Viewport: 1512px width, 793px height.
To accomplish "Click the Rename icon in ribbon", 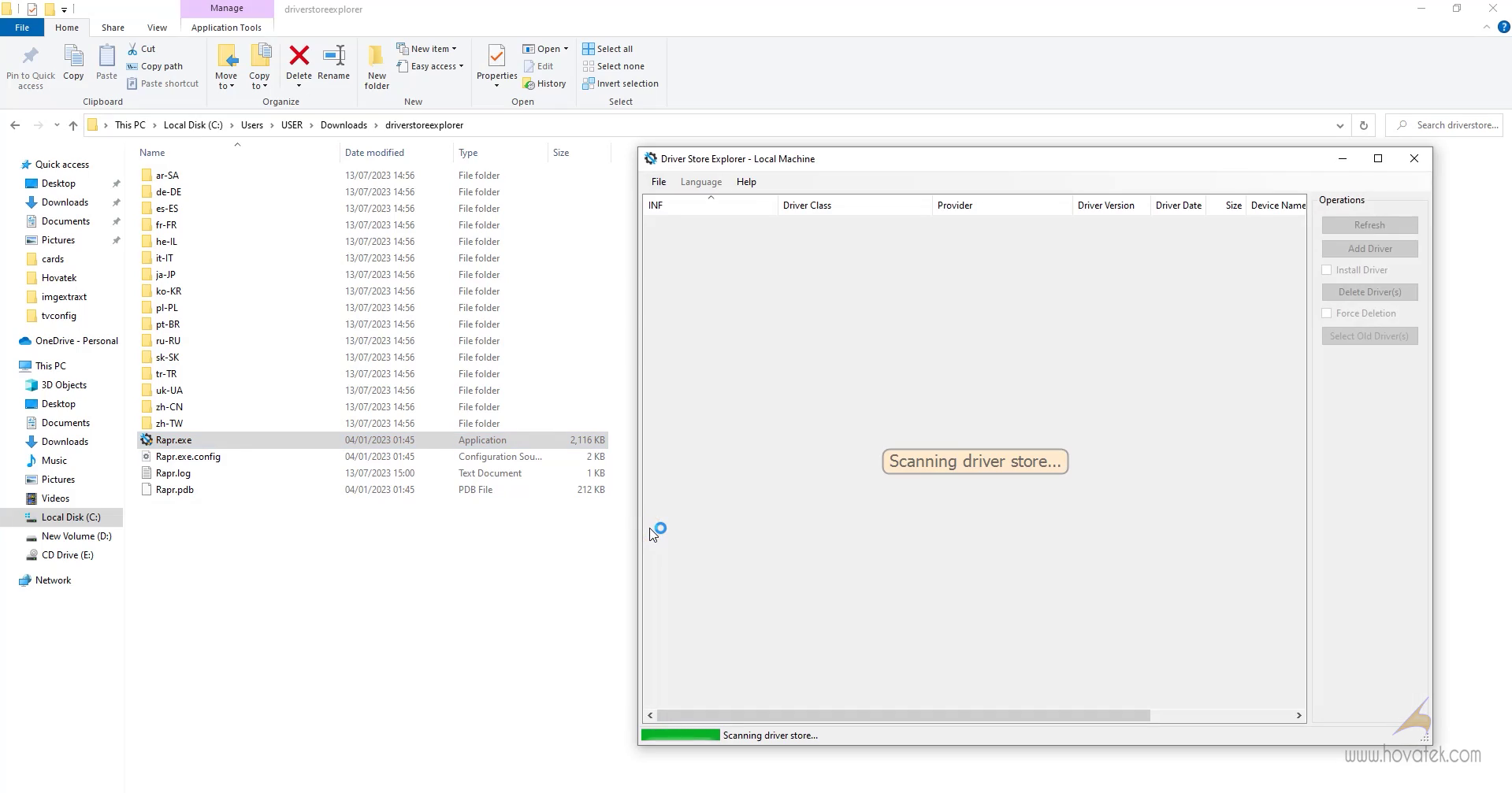I will [x=333, y=56].
